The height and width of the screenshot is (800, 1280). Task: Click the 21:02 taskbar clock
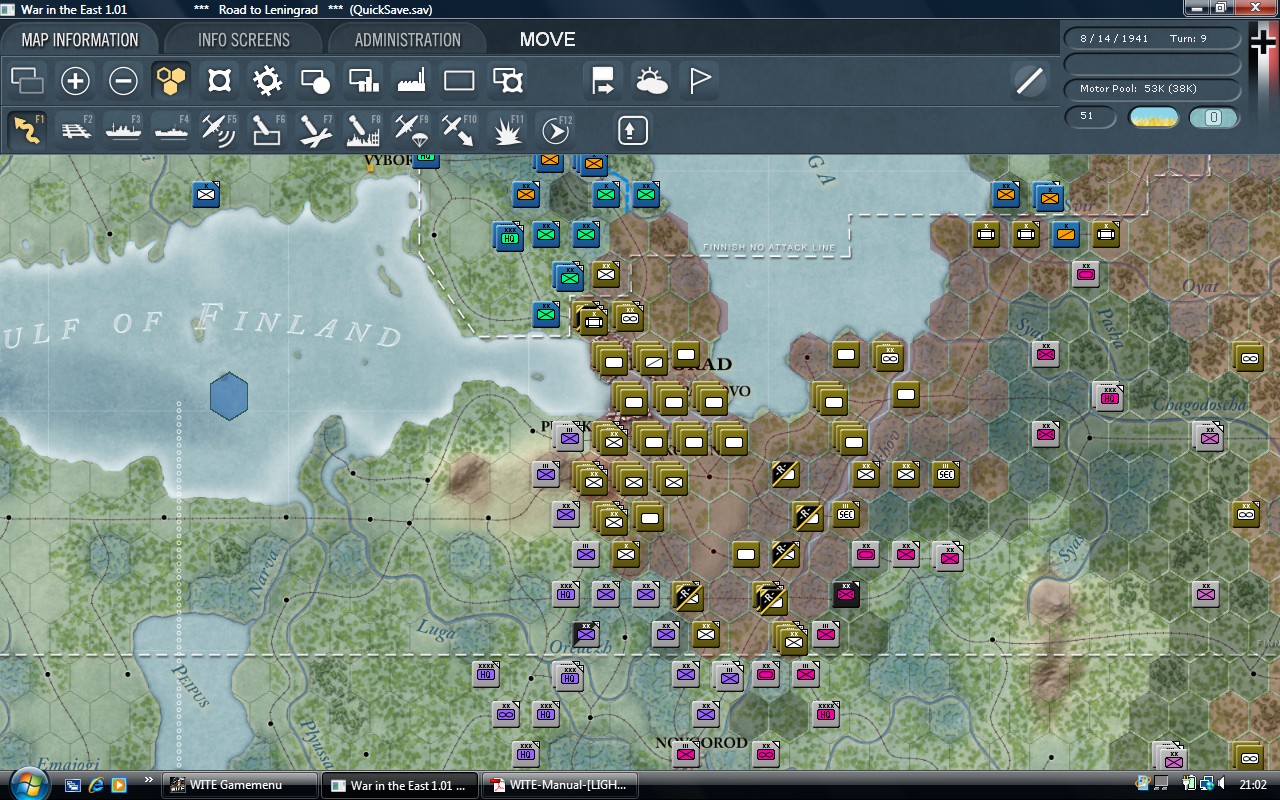(x=1252, y=785)
